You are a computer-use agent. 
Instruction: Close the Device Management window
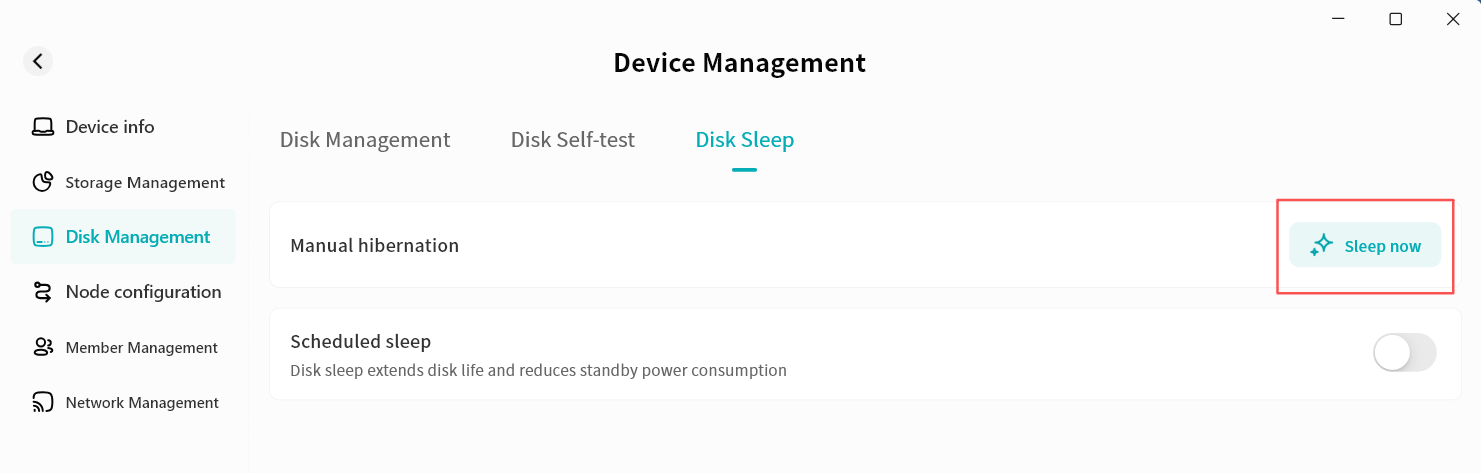point(1453,19)
